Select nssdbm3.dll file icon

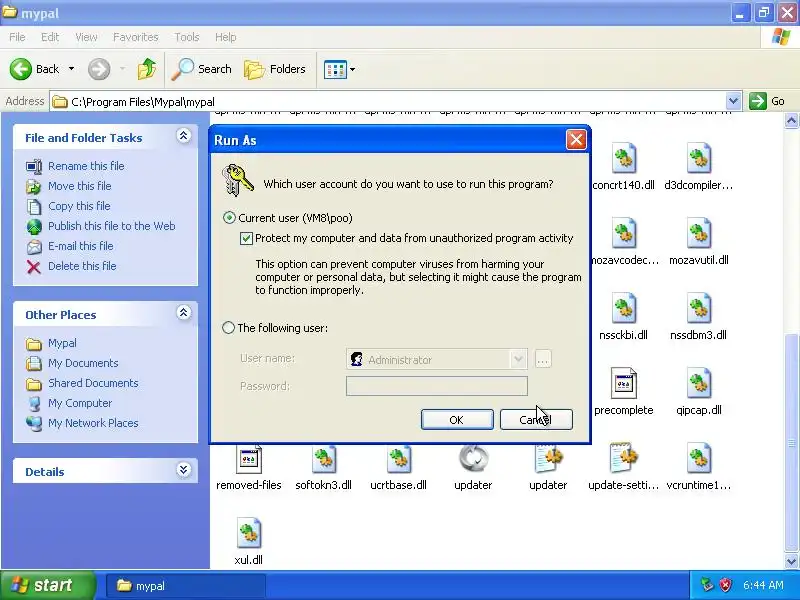pyautogui.click(x=698, y=308)
